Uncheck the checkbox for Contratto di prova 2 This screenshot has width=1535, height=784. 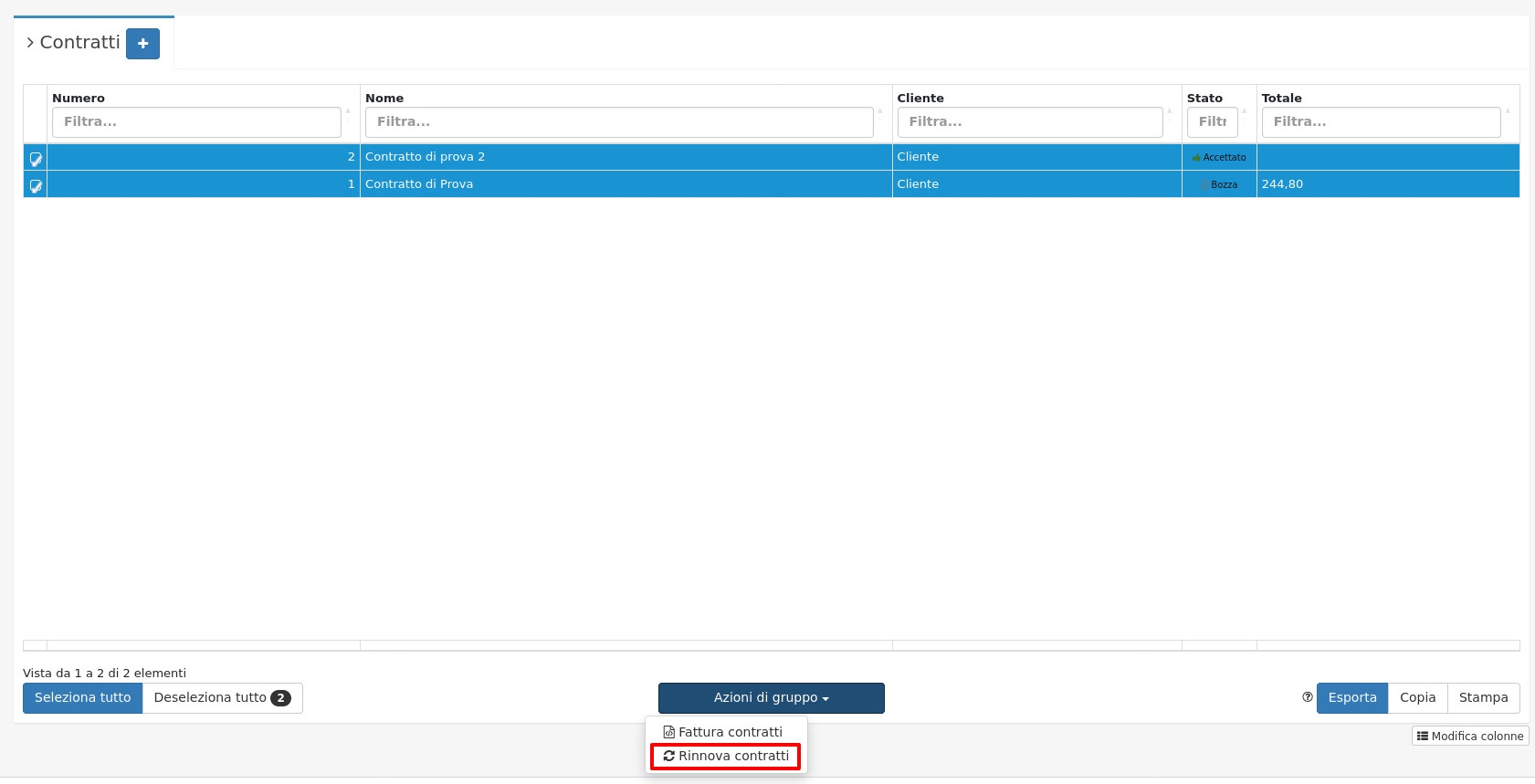36,159
